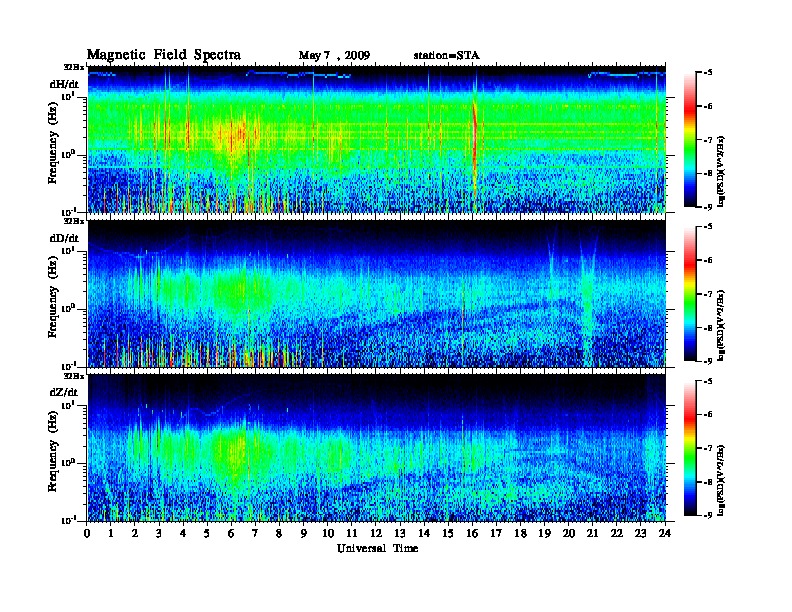The height and width of the screenshot is (612, 792).
Task: Click the "-7" tick on the dZ/dt color bar
Action: (708, 448)
